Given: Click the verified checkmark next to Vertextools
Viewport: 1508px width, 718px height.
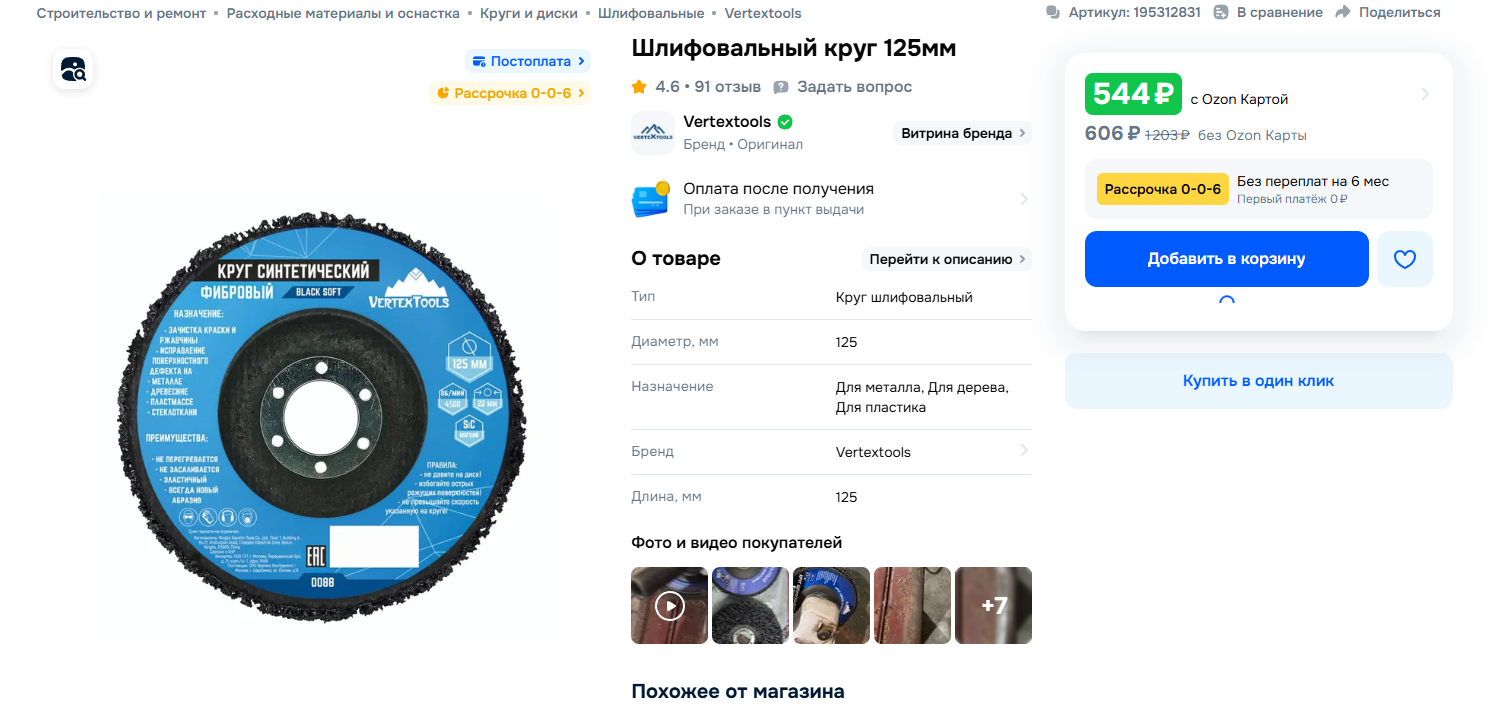Looking at the screenshot, I should pyautogui.click(x=785, y=122).
